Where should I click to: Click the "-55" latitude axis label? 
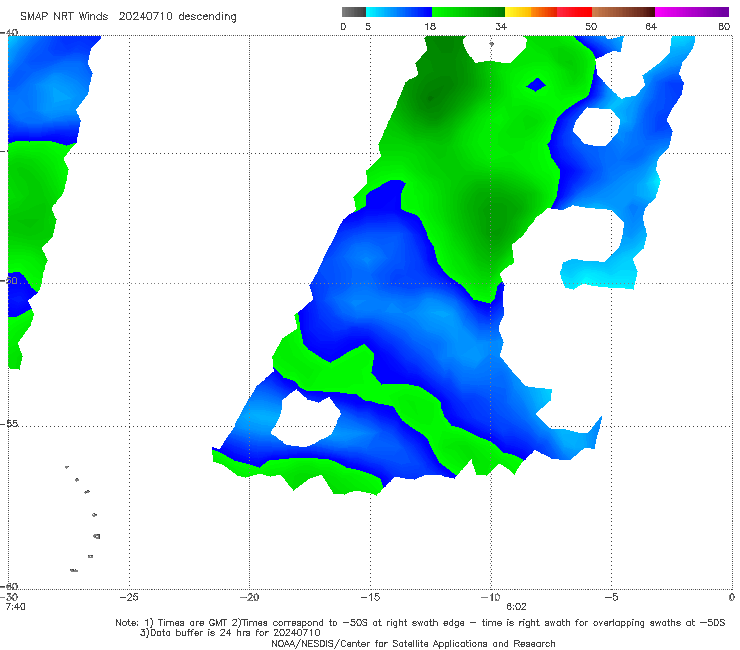point(9,423)
